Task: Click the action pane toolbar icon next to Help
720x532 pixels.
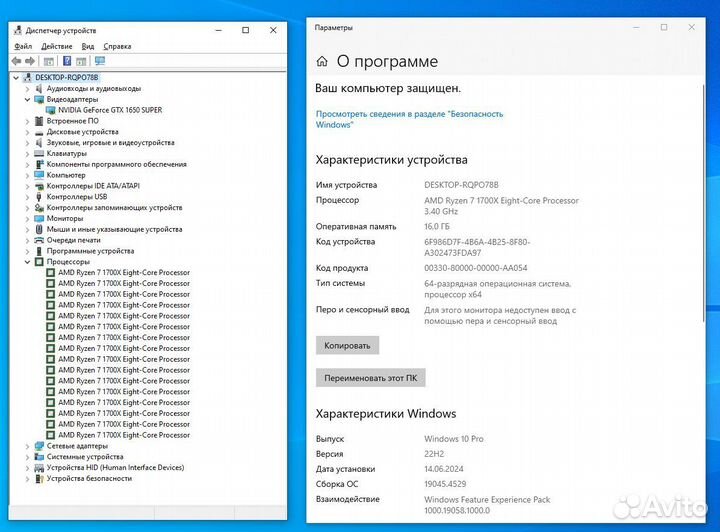Action: pos(81,61)
